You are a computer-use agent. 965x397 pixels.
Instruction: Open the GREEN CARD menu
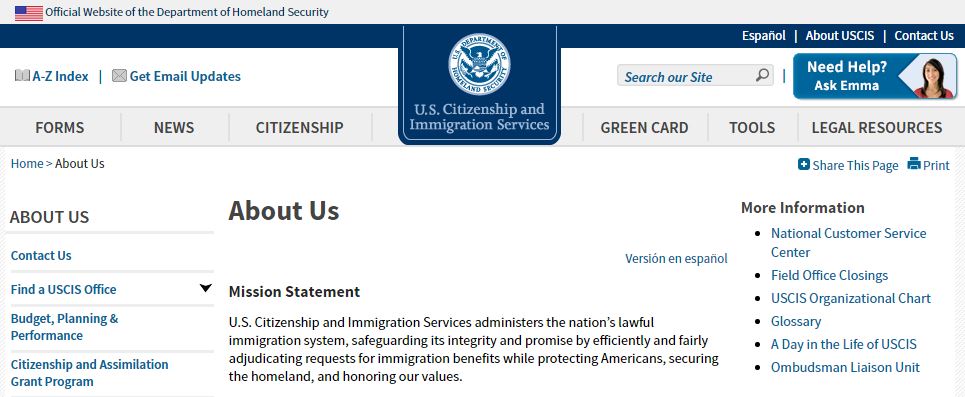tap(644, 127)
